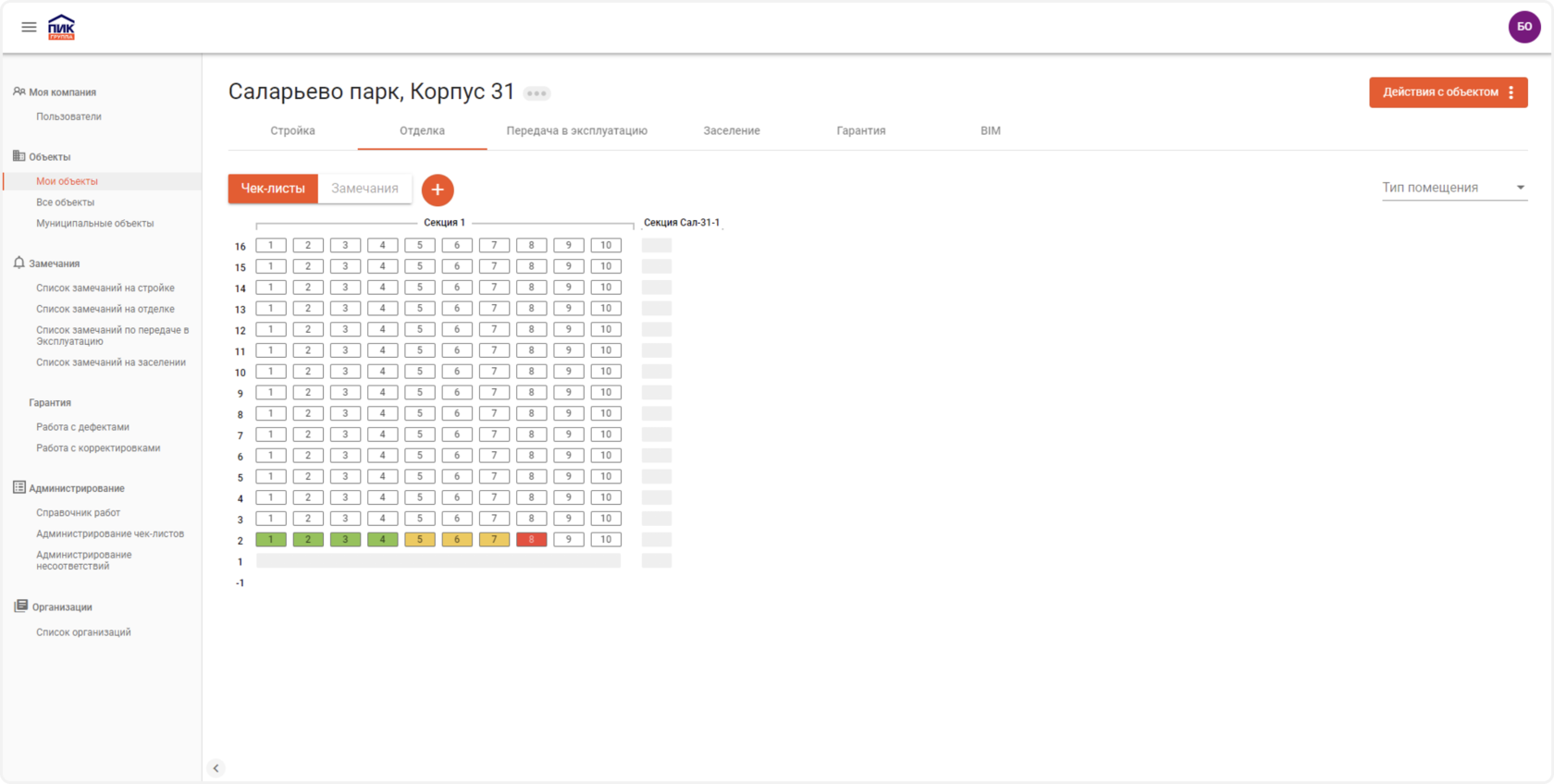Image resolution: width=1554 pixels, height=784 pixels.
Task: Switch to the Стройка tab
Action: coord(292,131)
